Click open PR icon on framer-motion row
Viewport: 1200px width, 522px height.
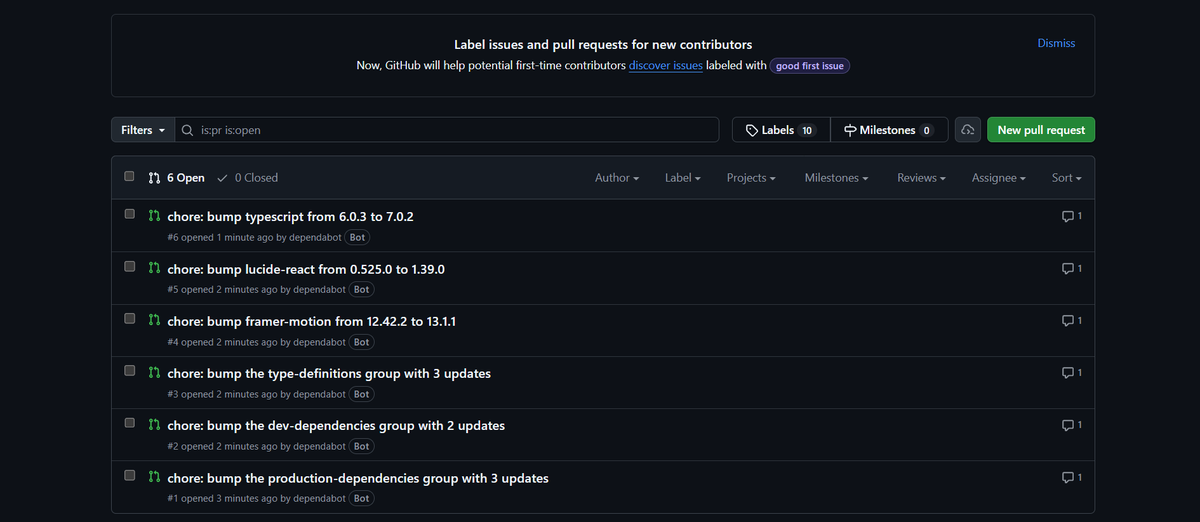pos(154,319)
